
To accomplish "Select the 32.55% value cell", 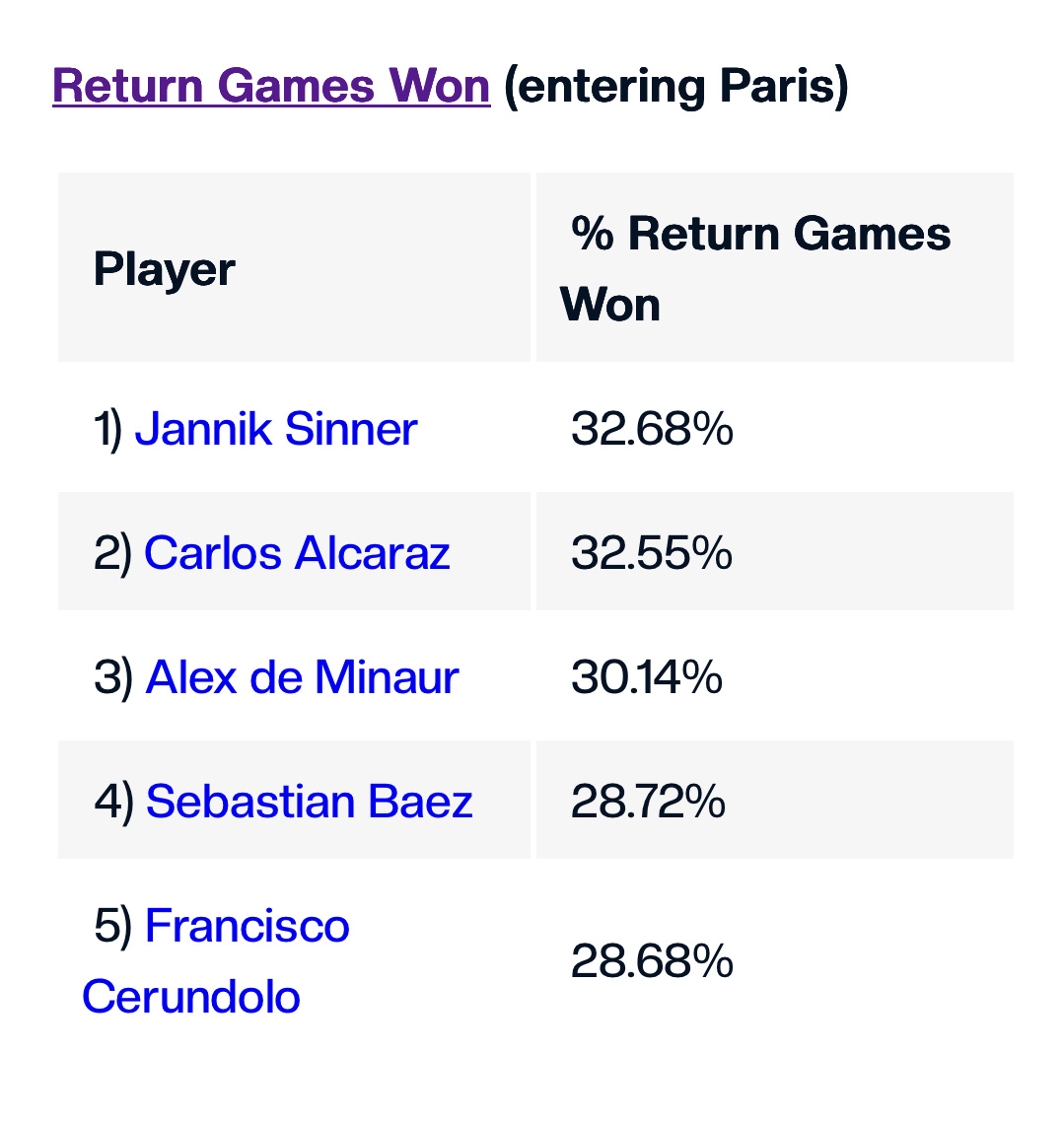I will click(652, 553).
